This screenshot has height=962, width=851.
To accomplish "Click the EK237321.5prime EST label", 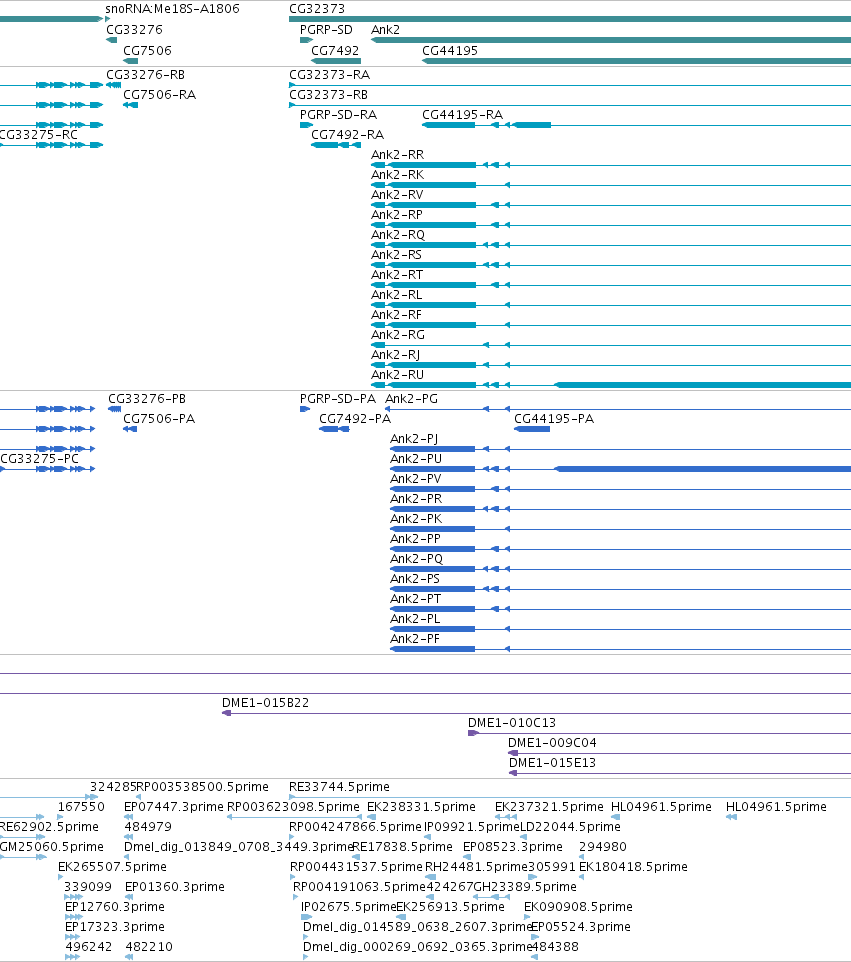I will (x=549, y=807).
